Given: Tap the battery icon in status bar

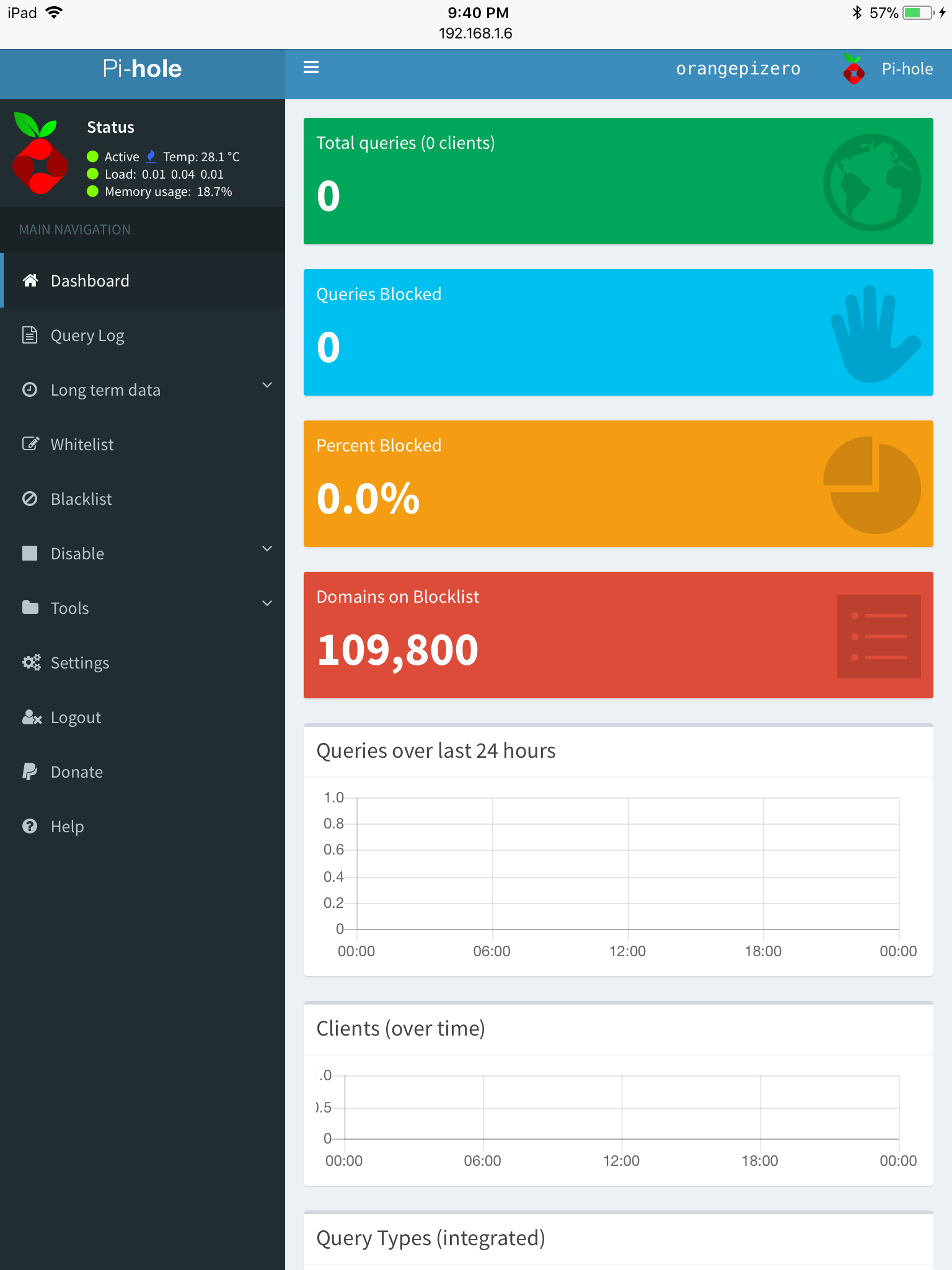Looking at the screenshot, I should (x=919, y=12).
